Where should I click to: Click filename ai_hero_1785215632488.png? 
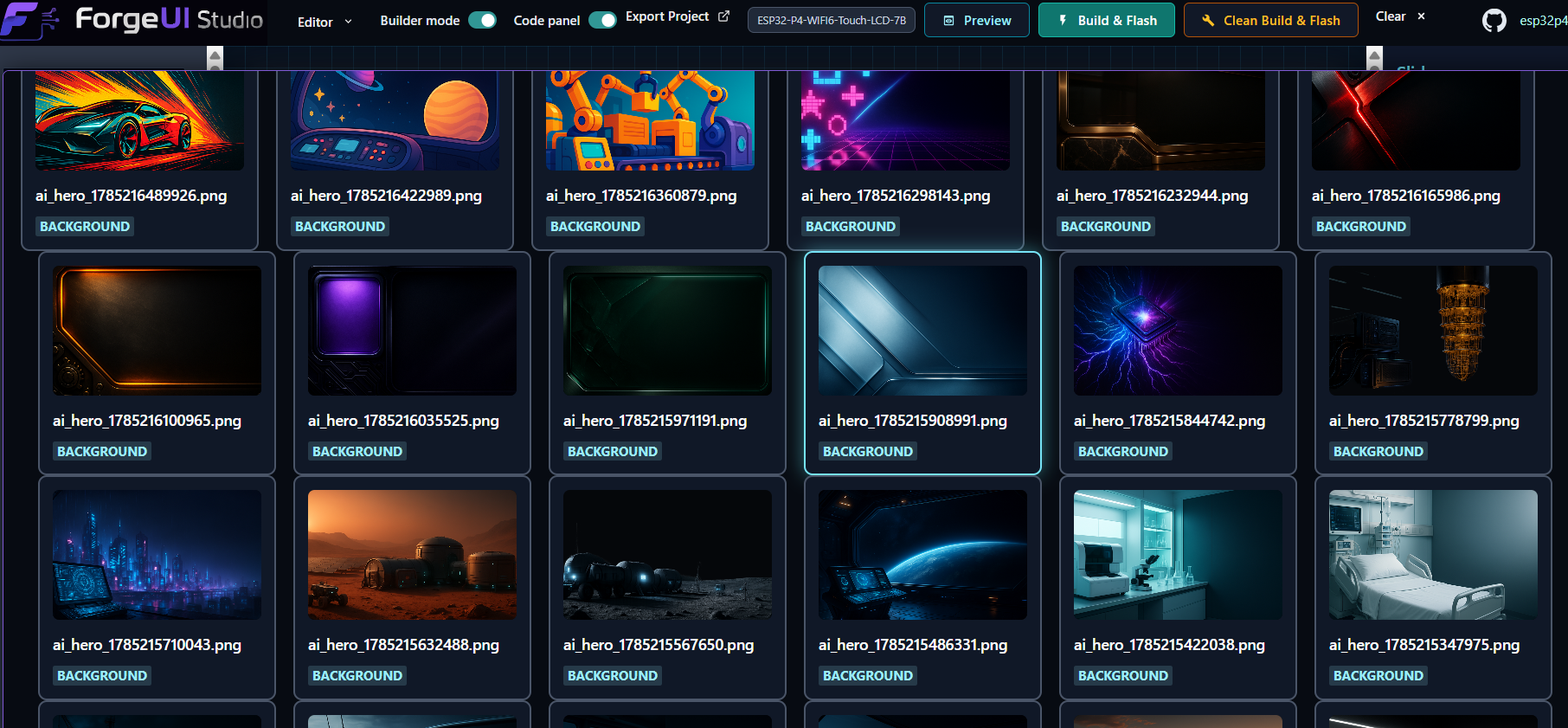click(403, 645)
